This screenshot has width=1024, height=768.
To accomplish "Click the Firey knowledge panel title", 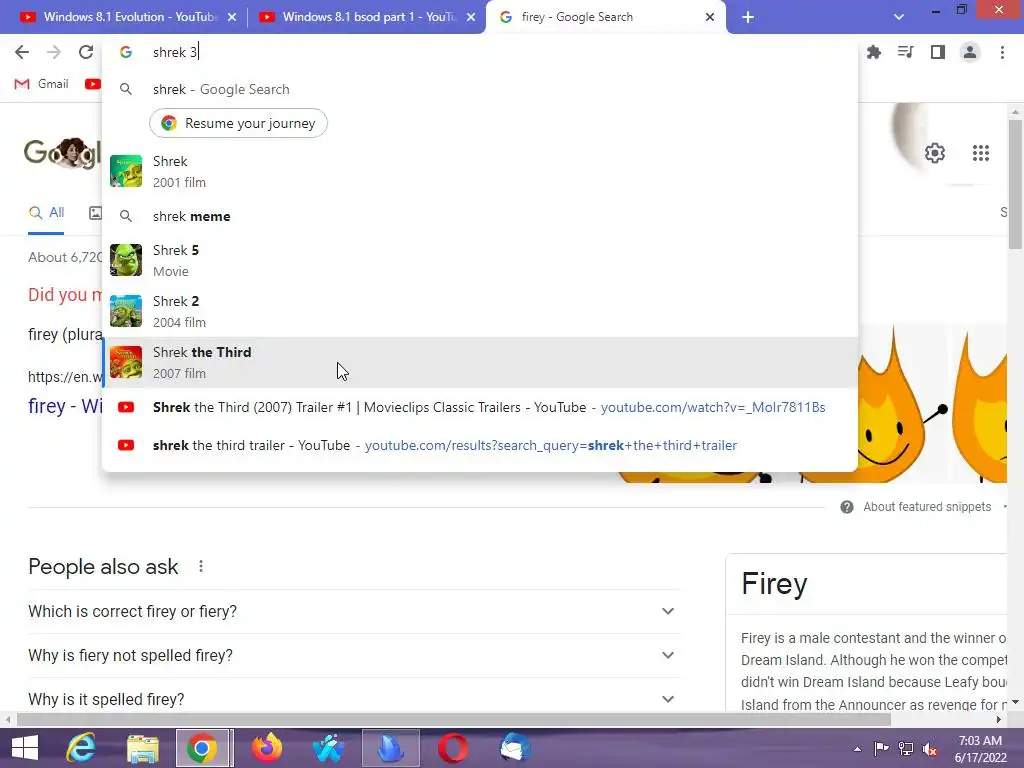I will (x=774, y=583).
